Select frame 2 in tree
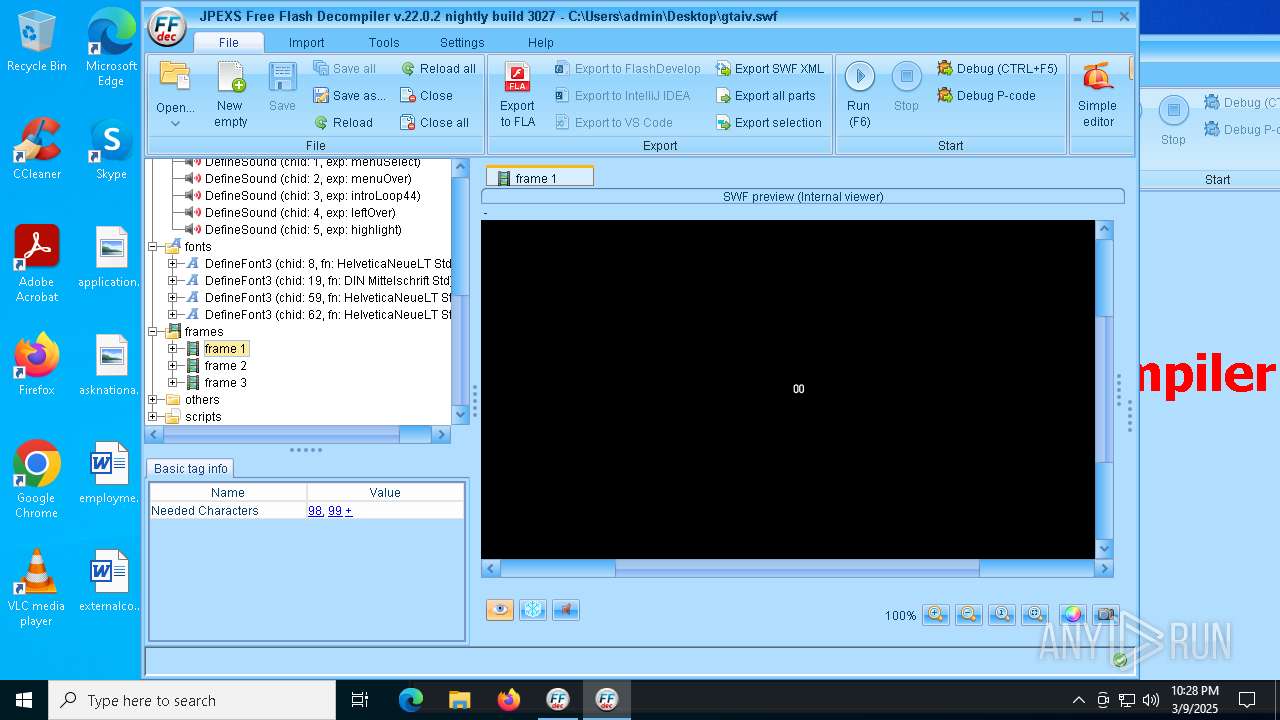 pos(225,366)
